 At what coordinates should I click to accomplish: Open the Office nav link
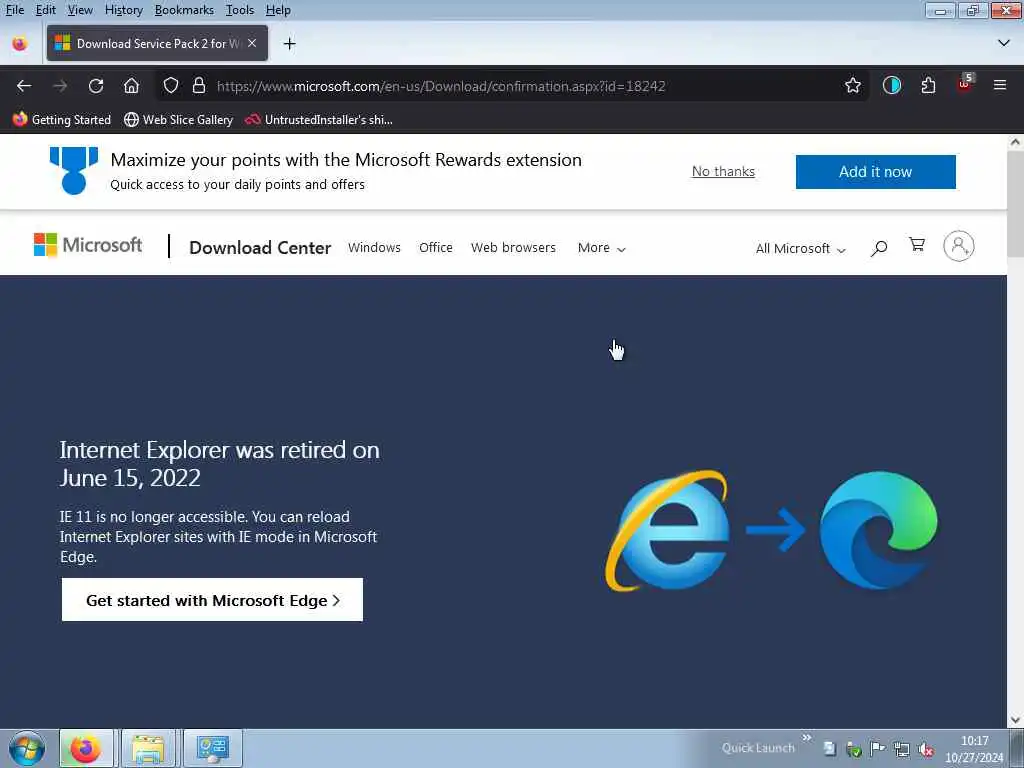[x=436, y=248]
